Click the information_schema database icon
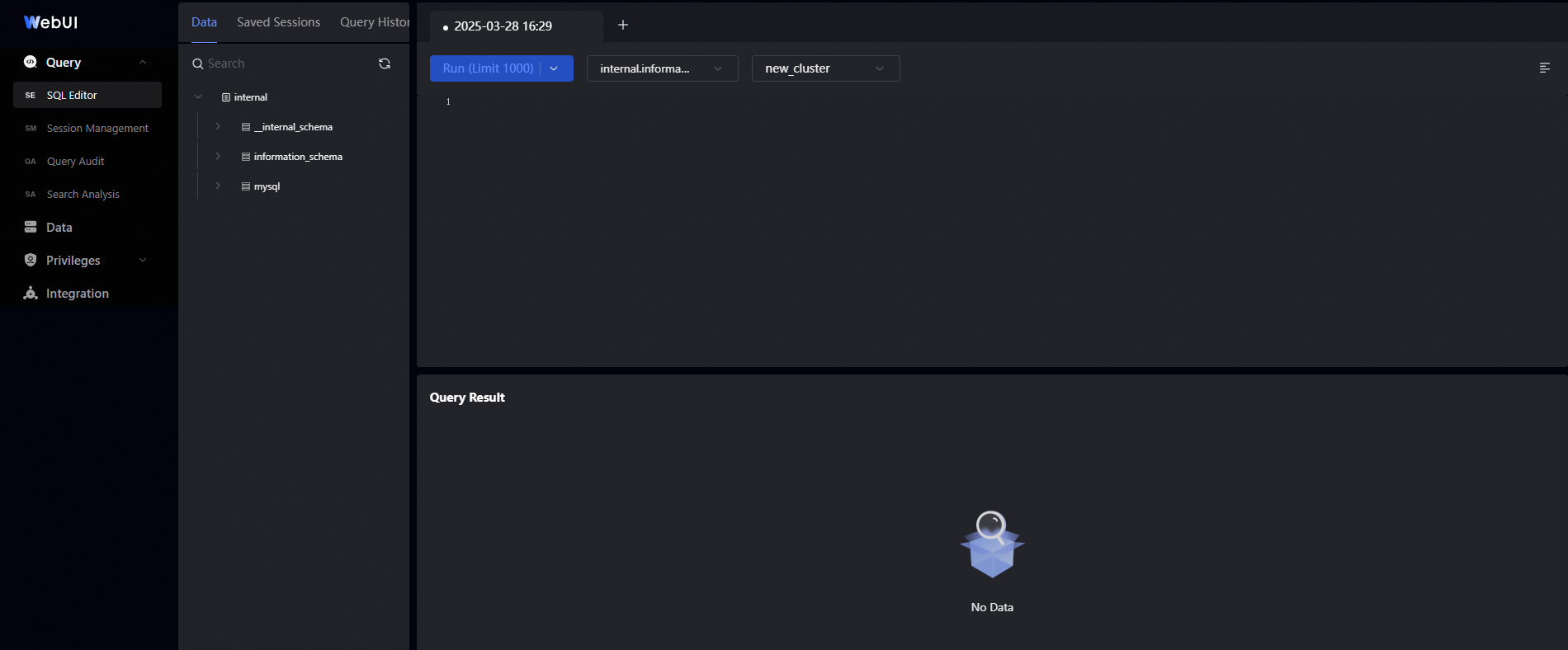The image size is (1568, 650). tap(245, 157)
